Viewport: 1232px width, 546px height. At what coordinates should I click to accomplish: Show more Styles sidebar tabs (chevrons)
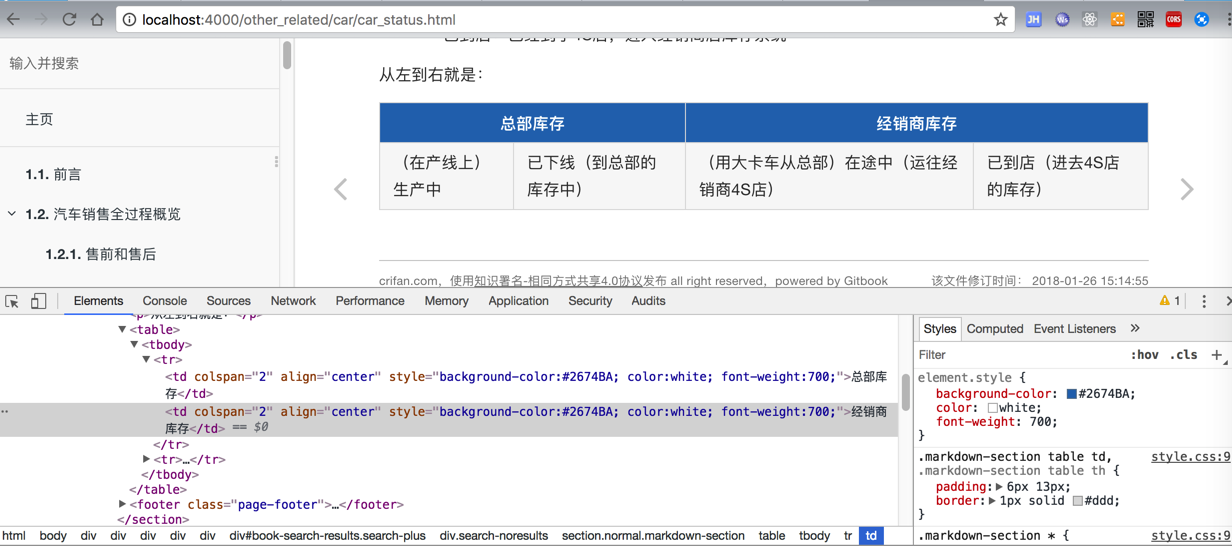point(1135,329)
